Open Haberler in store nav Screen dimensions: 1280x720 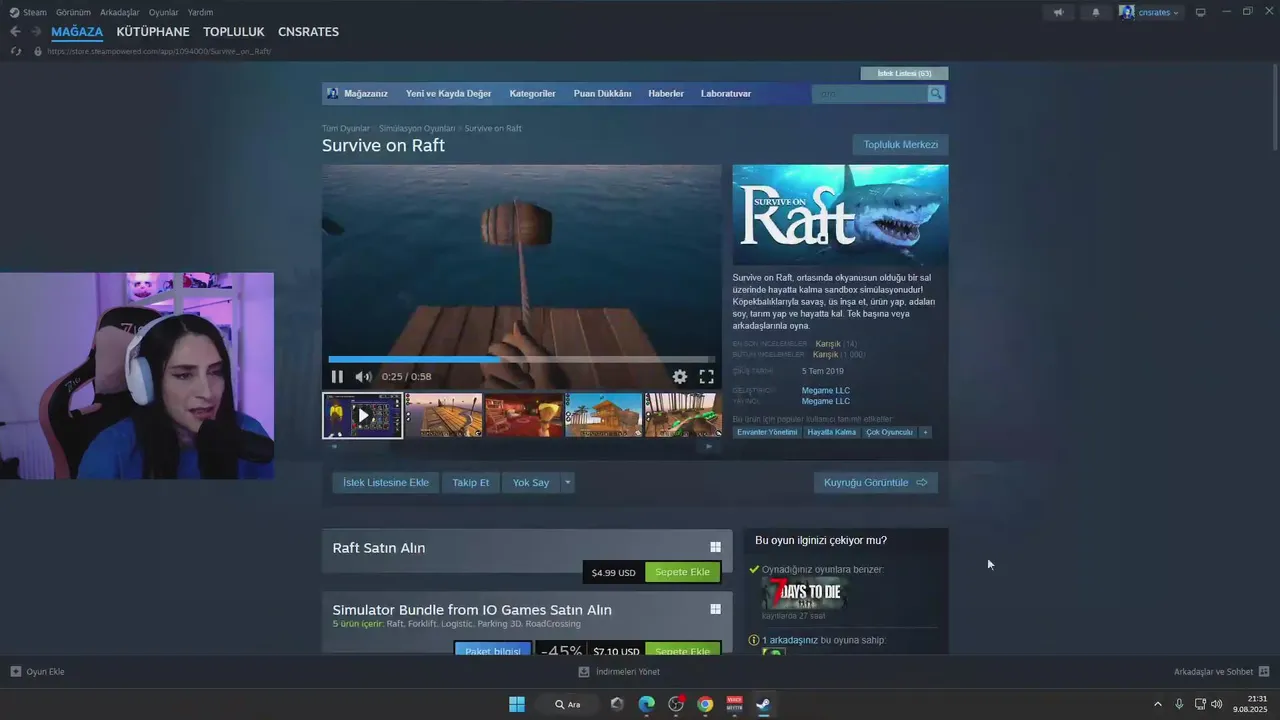point(666,94)
